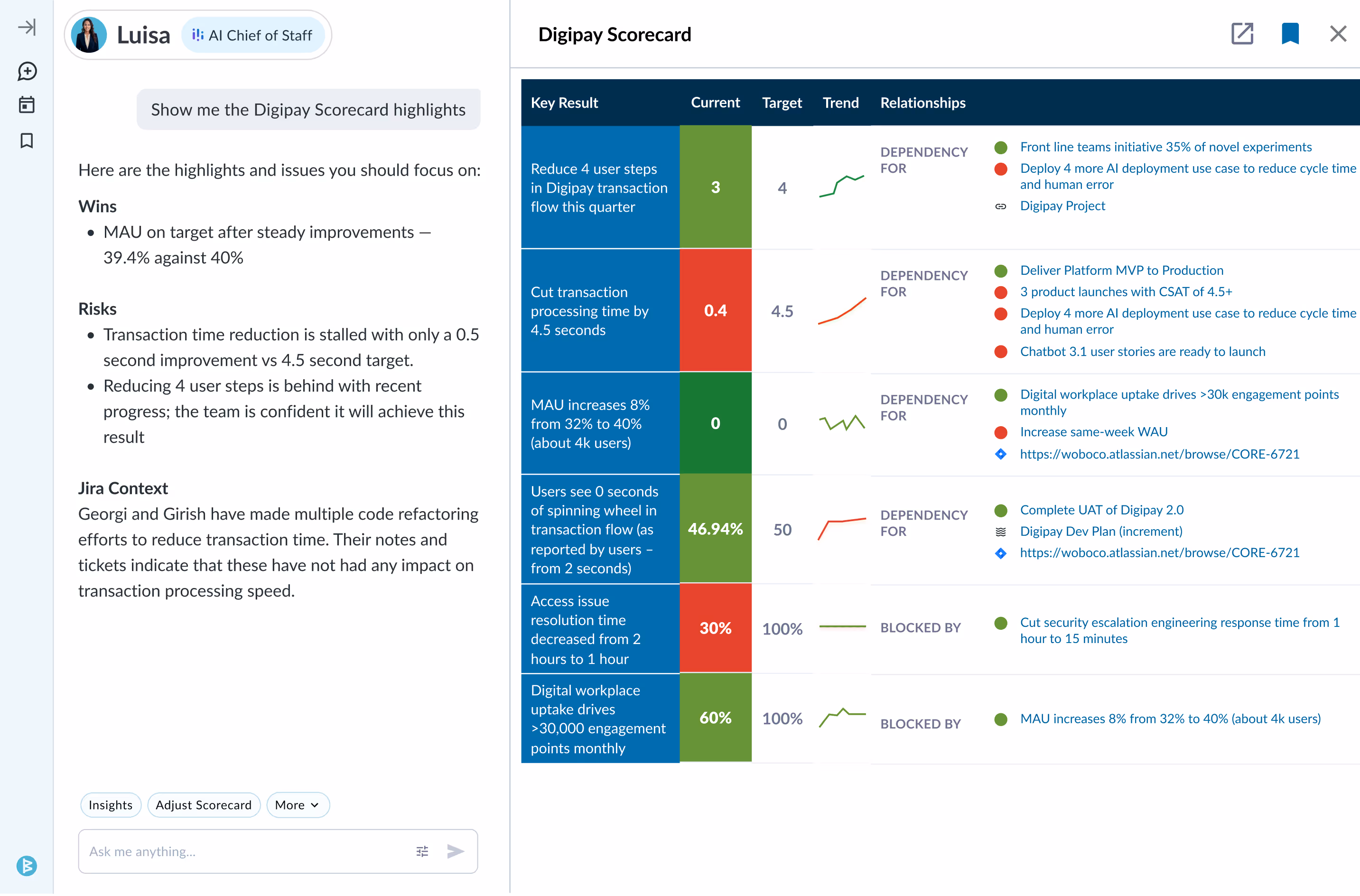Screen dimensions: 1360x896
Task: Open the calendar panel from the sidebar
Action: point(26,105)
